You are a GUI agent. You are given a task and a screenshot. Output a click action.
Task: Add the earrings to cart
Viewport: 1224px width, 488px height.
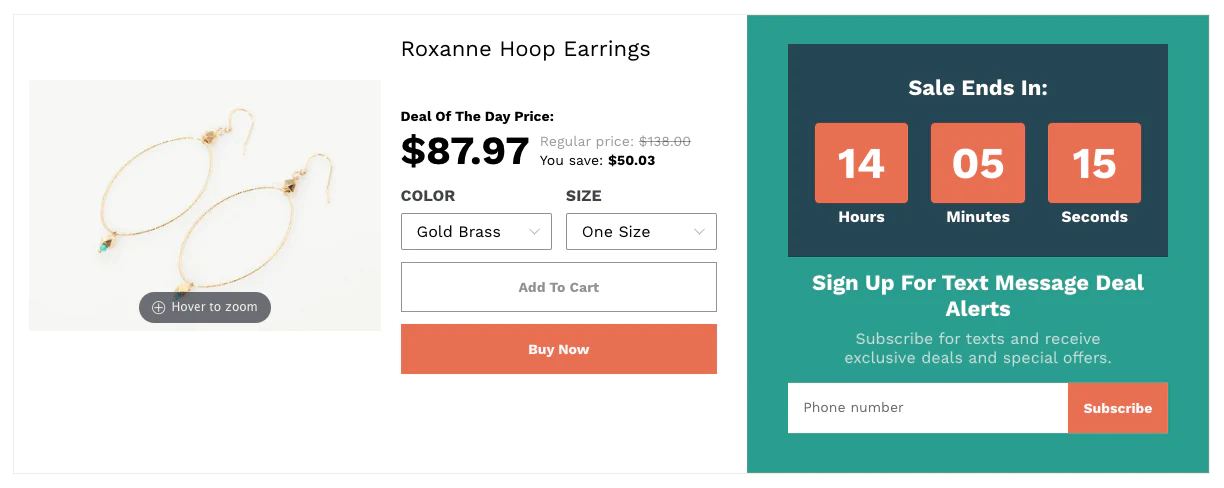[559, 287]
